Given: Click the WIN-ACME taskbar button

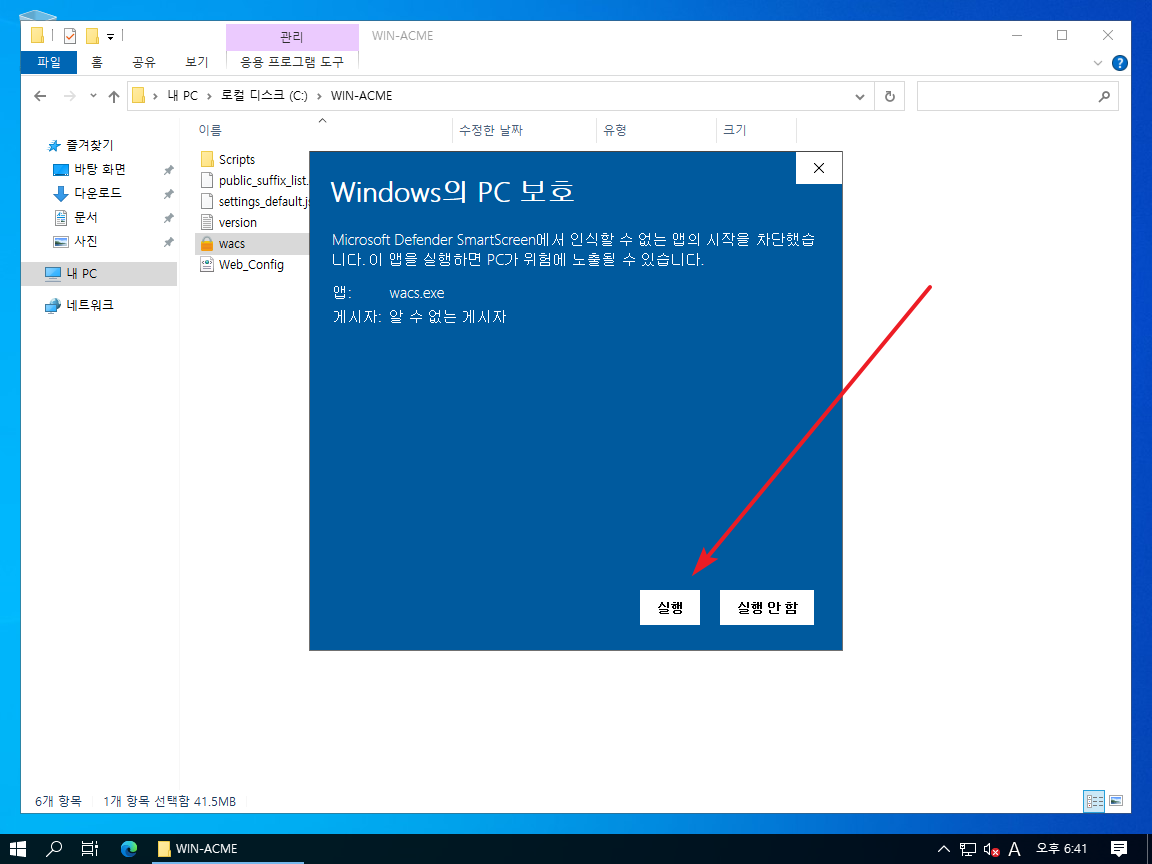Looking at the screenshot, I should 226,849.
